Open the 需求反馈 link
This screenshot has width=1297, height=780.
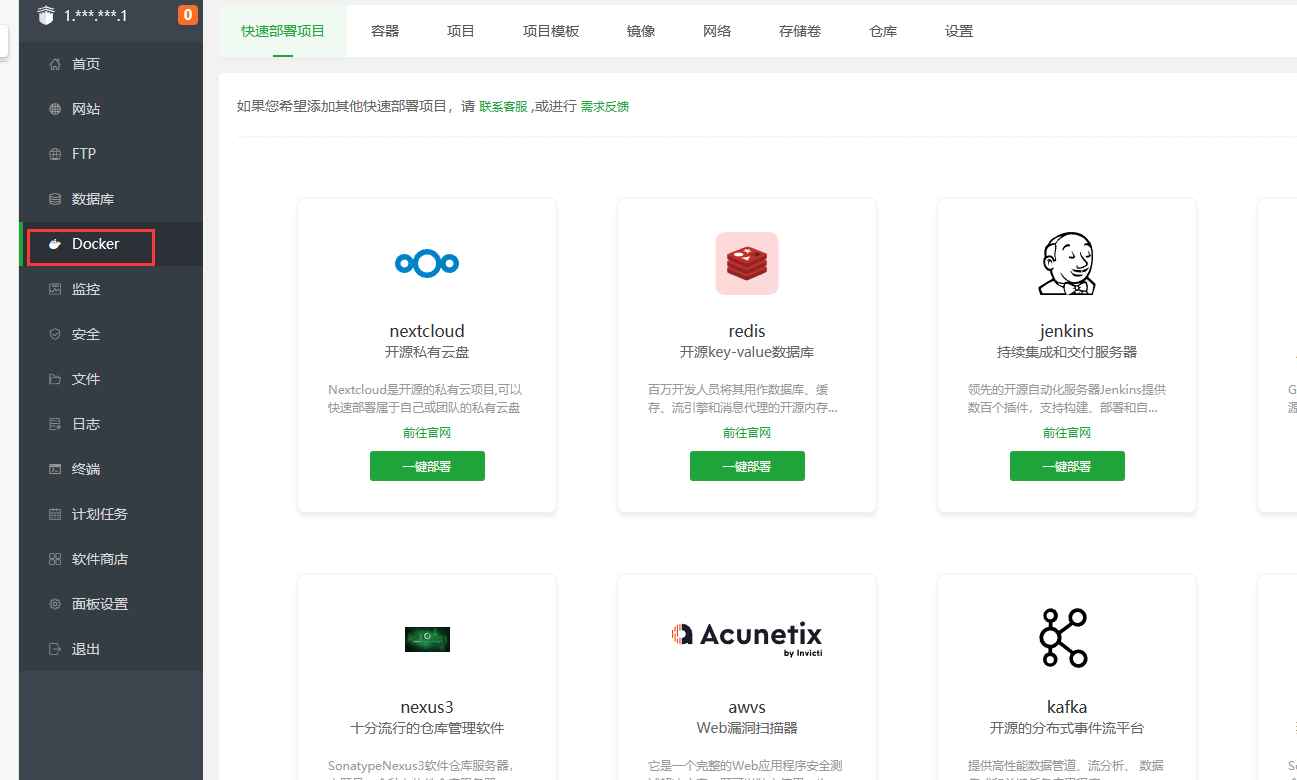(605, 106)
